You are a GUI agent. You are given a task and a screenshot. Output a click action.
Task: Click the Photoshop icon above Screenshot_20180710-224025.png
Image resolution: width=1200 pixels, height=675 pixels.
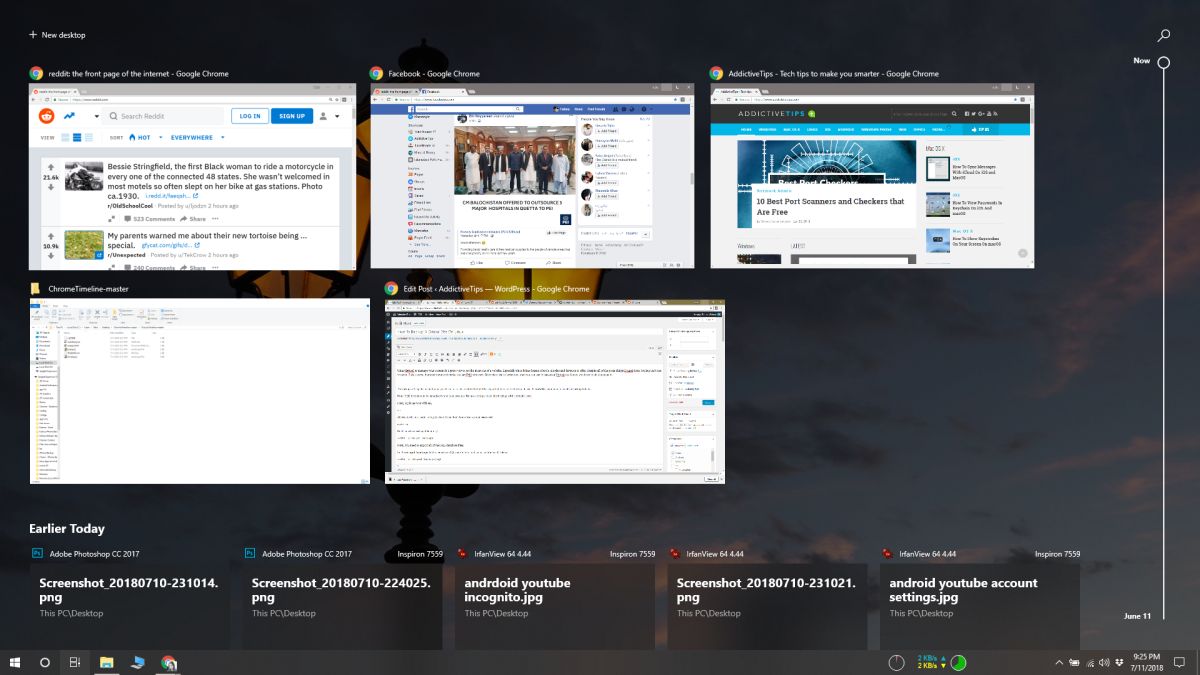click(x=249, y=553)
